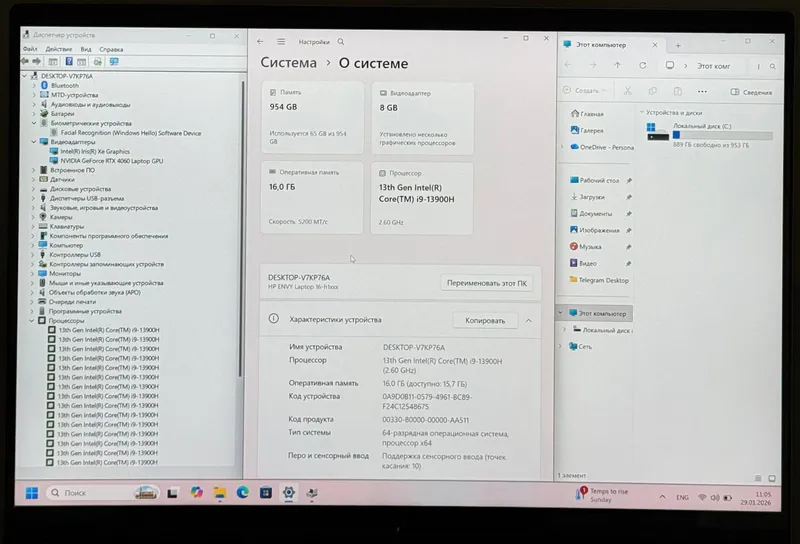Open Microsoft Edge from taskbar

(x=242, y=492)
